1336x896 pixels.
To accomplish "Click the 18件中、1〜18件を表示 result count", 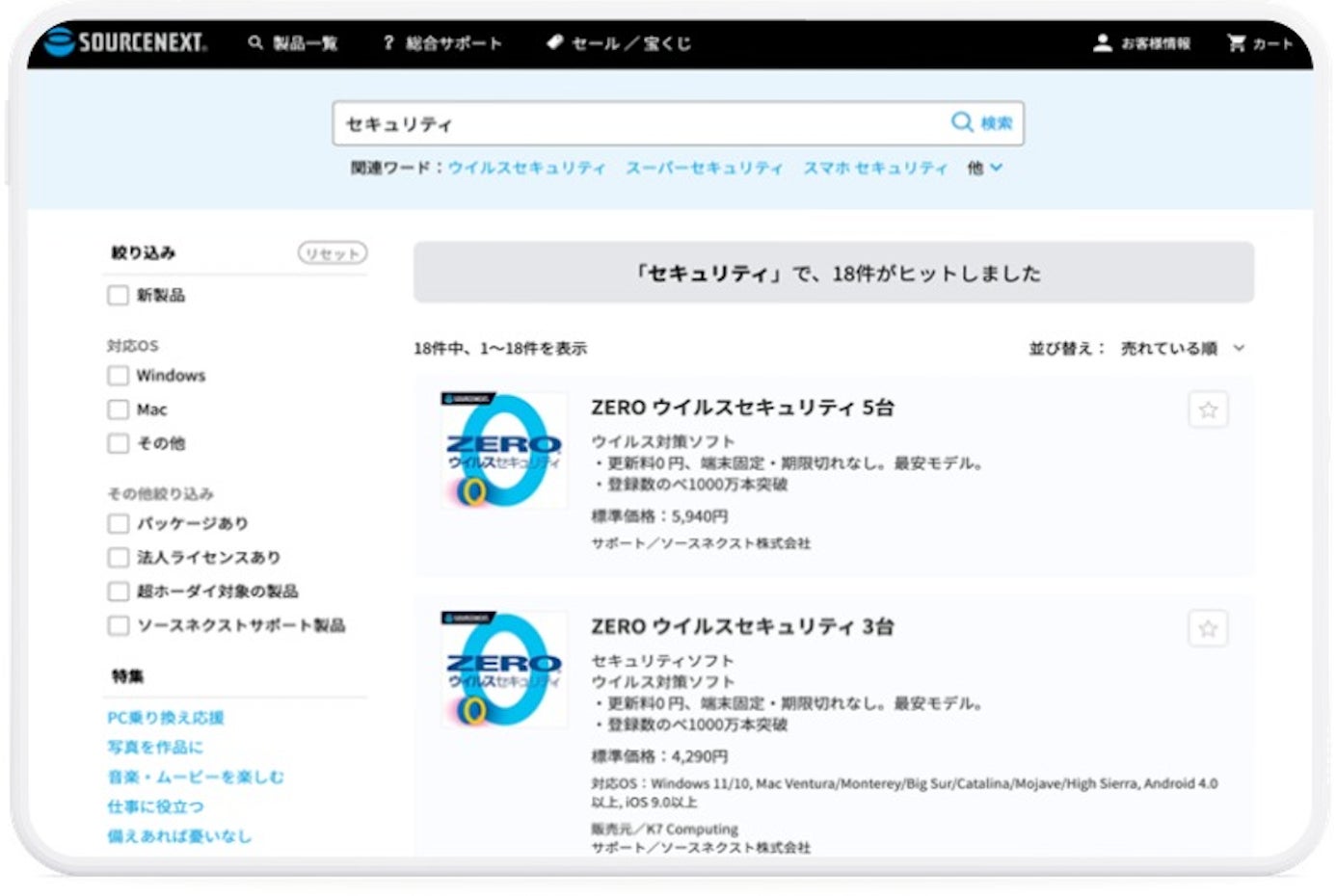I will (x=500, y=348).
